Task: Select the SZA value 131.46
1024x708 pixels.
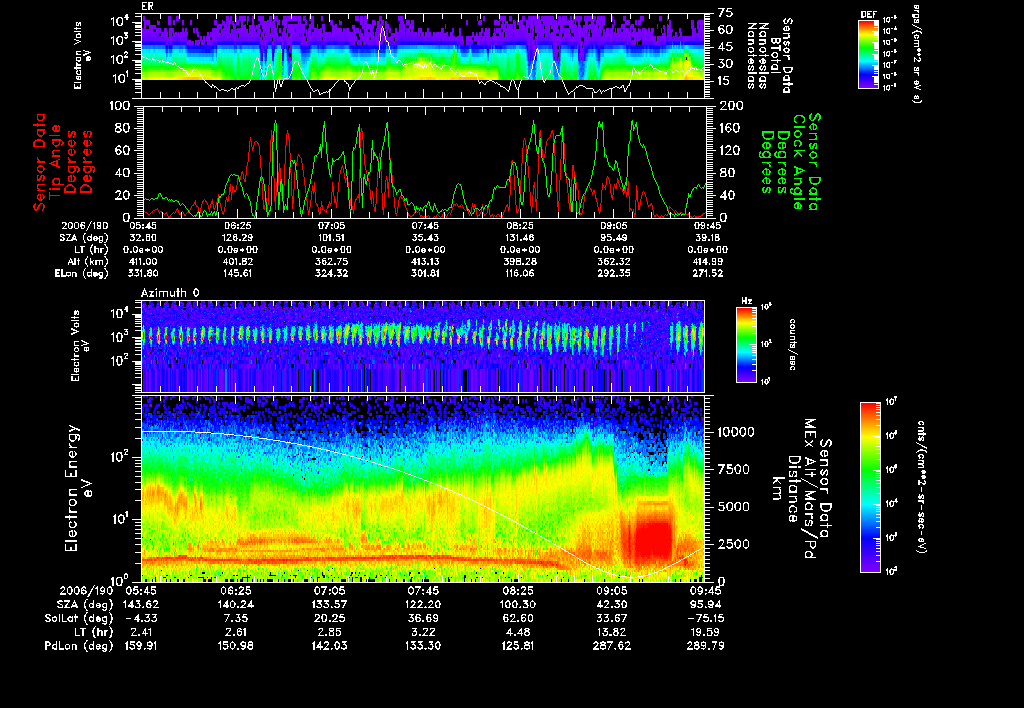Action: click(x=520, y=238)
